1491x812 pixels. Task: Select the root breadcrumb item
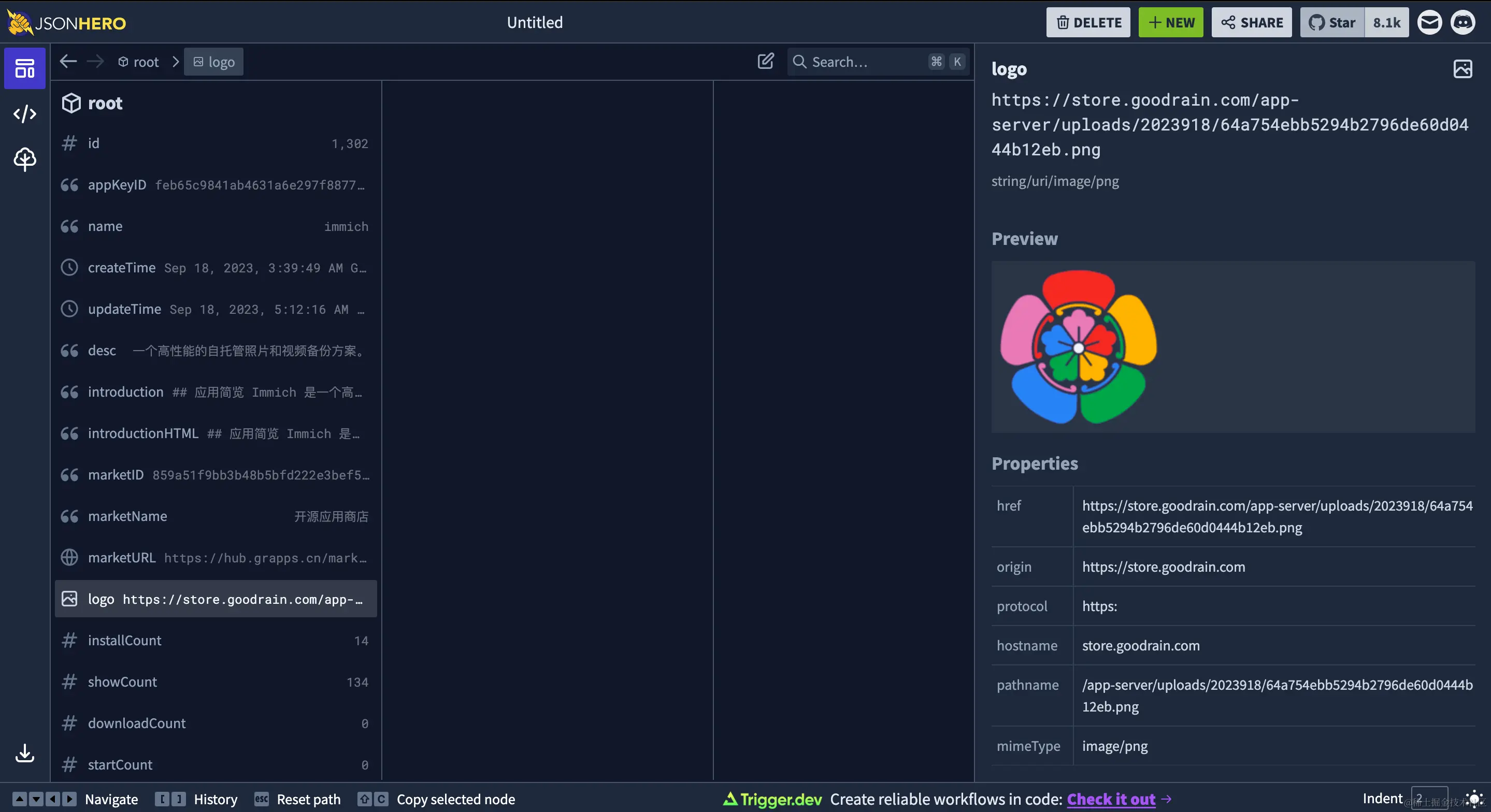138,62
